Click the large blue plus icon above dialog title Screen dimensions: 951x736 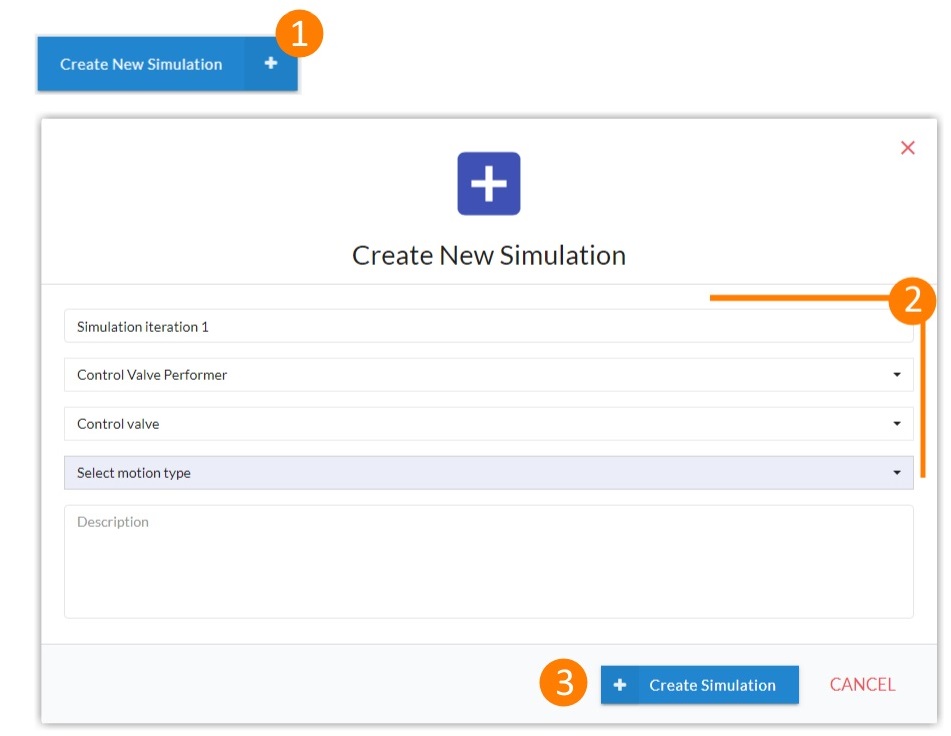tap(489, 183)
